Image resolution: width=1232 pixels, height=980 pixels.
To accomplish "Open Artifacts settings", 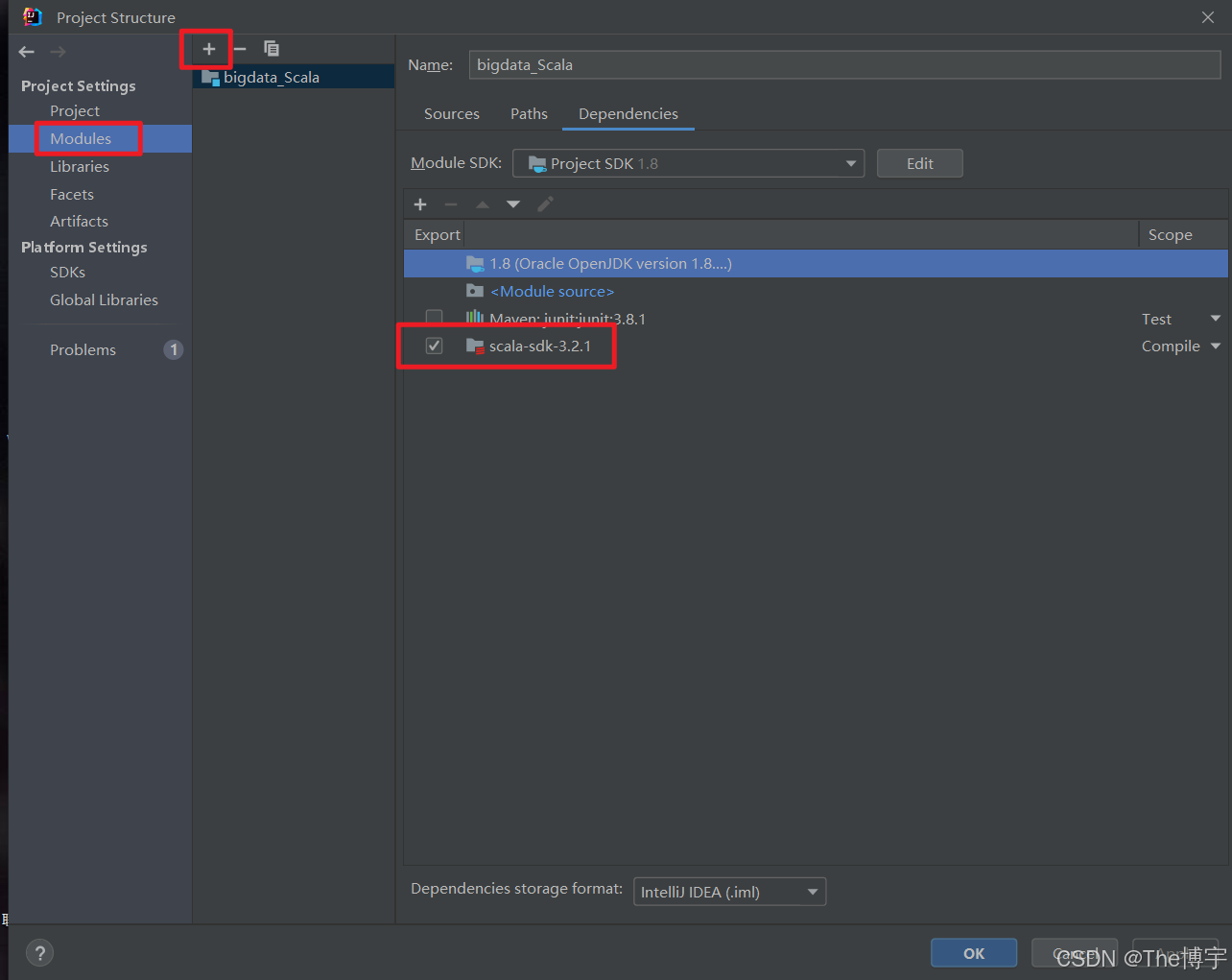I will [x=79, y=221].
